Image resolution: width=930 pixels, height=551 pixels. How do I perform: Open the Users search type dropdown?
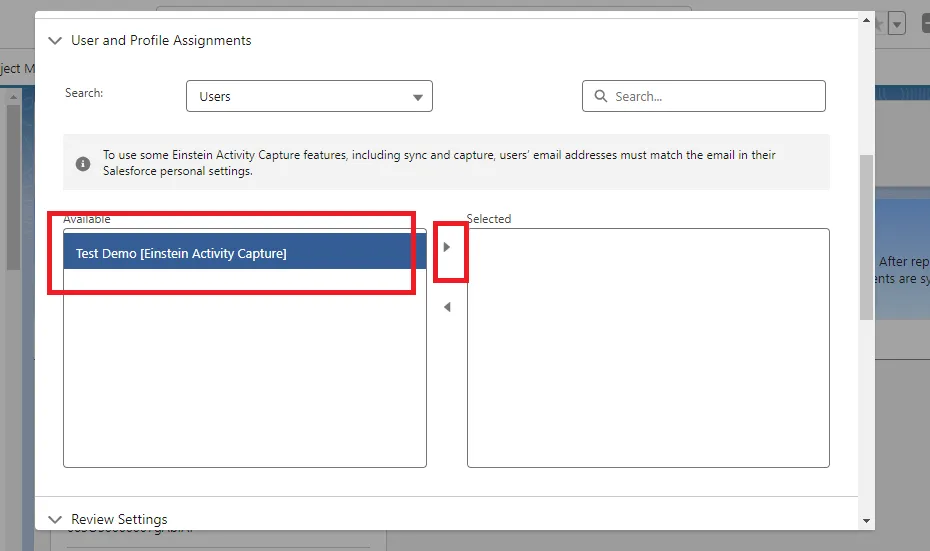(x=309, y=96)
